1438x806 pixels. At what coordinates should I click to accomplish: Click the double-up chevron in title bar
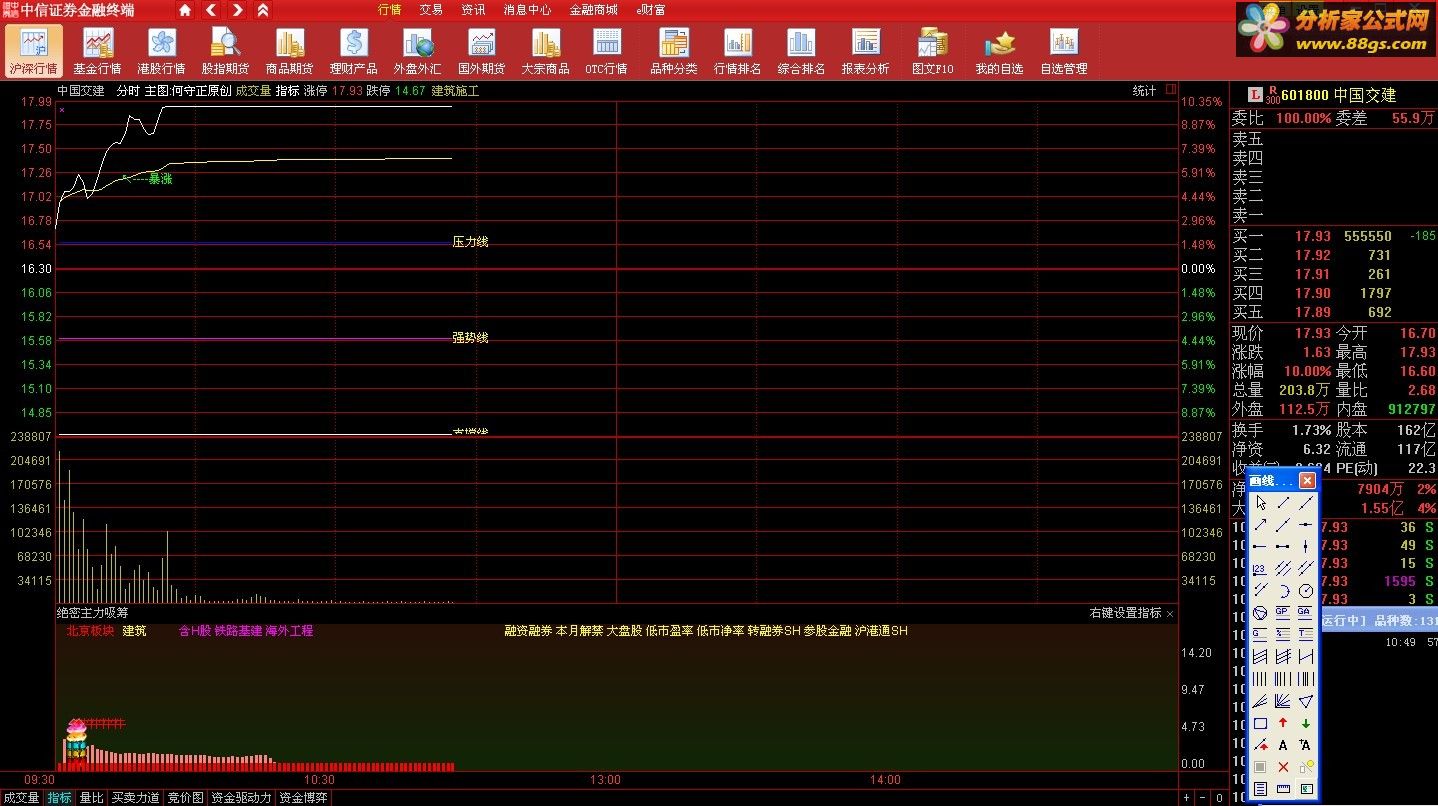(263, 10)
